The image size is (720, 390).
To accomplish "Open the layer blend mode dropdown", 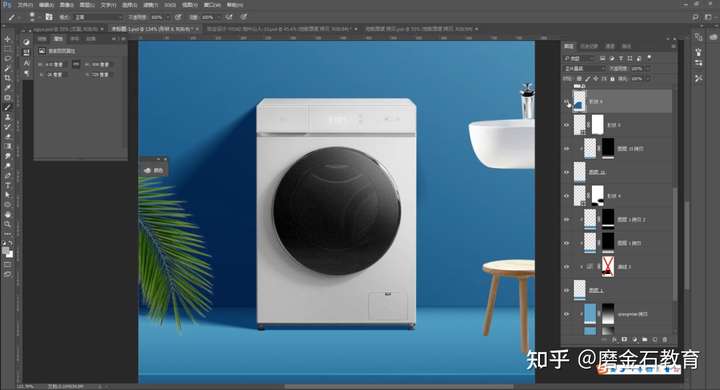I will (585, 68).
